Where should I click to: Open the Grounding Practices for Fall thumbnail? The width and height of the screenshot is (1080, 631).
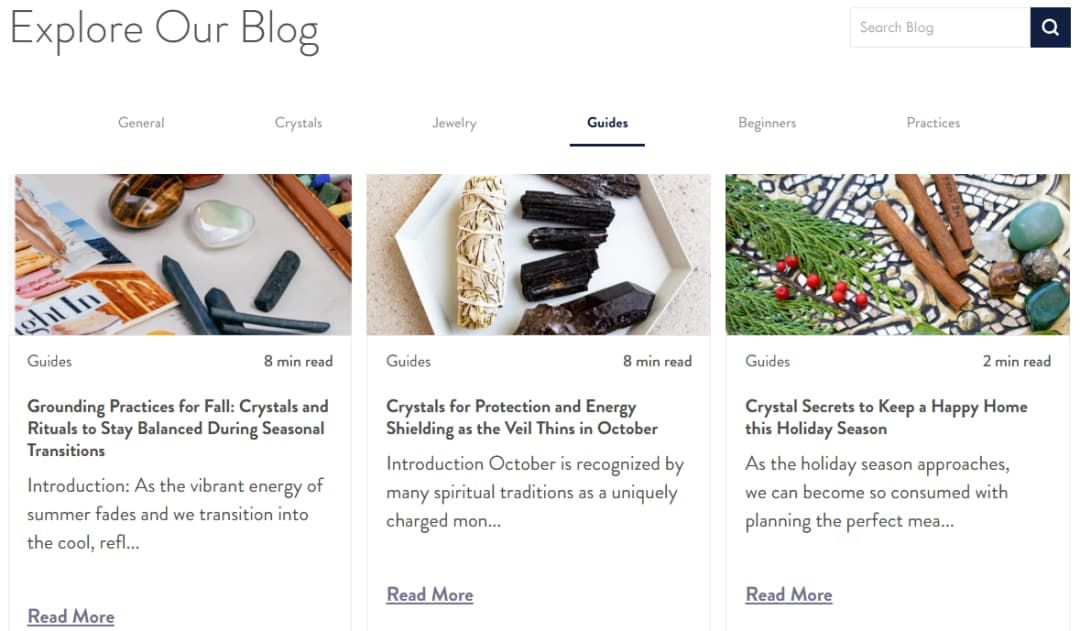click(183, 254)
